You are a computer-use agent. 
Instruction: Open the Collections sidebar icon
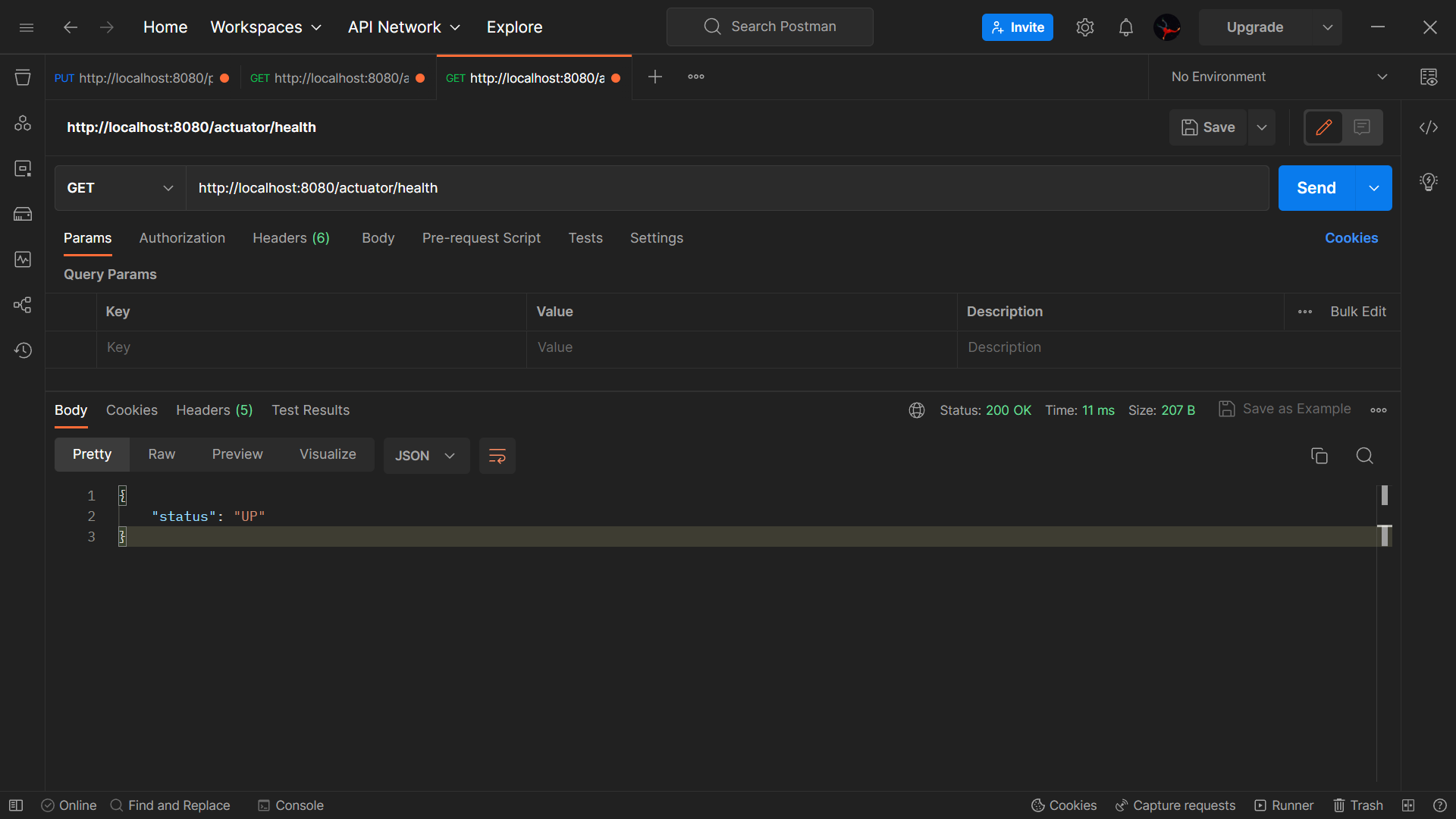(23, 77)
